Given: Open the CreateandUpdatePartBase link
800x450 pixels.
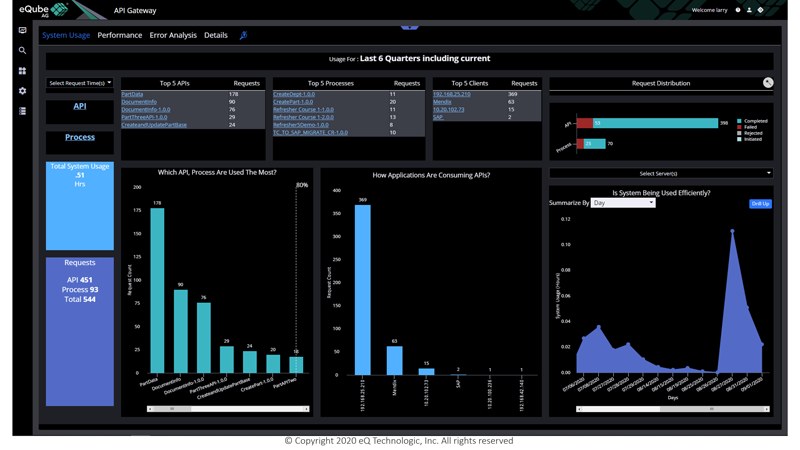Looking at the screenshot, I should coord(154,124).
